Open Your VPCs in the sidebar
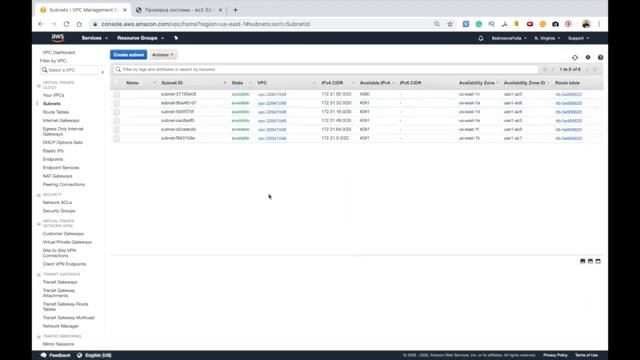 53,95
